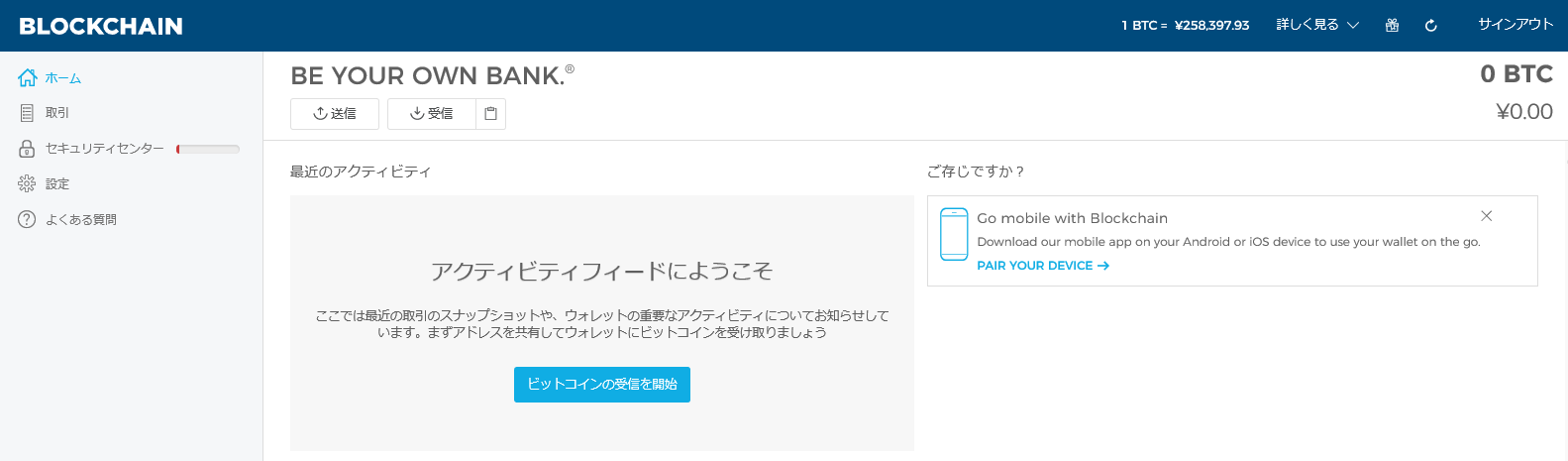Click the blue ビットコインの受信を開始 button
The image size is (1568, 461).
tap(601, 385)
